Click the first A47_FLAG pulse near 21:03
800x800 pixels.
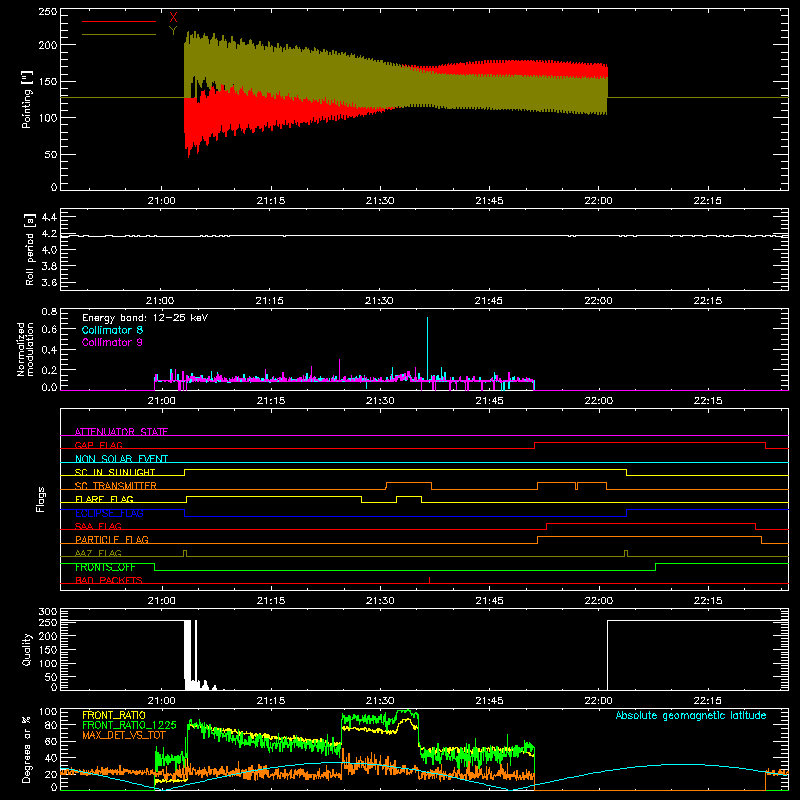pyautogui.click(x=185, y=553)
